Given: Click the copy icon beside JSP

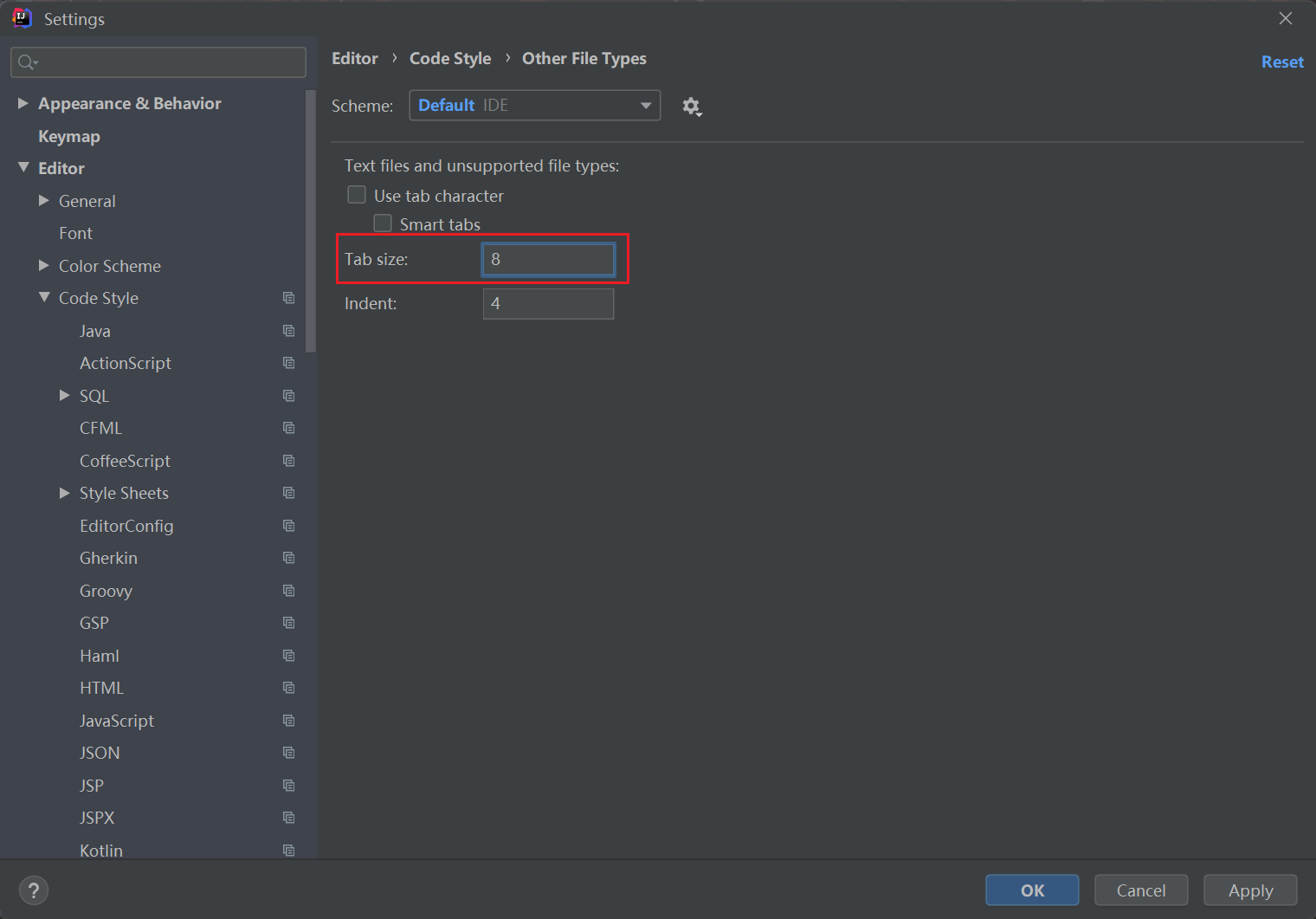Looking at the screenshot, I should [x=289, y=786].
